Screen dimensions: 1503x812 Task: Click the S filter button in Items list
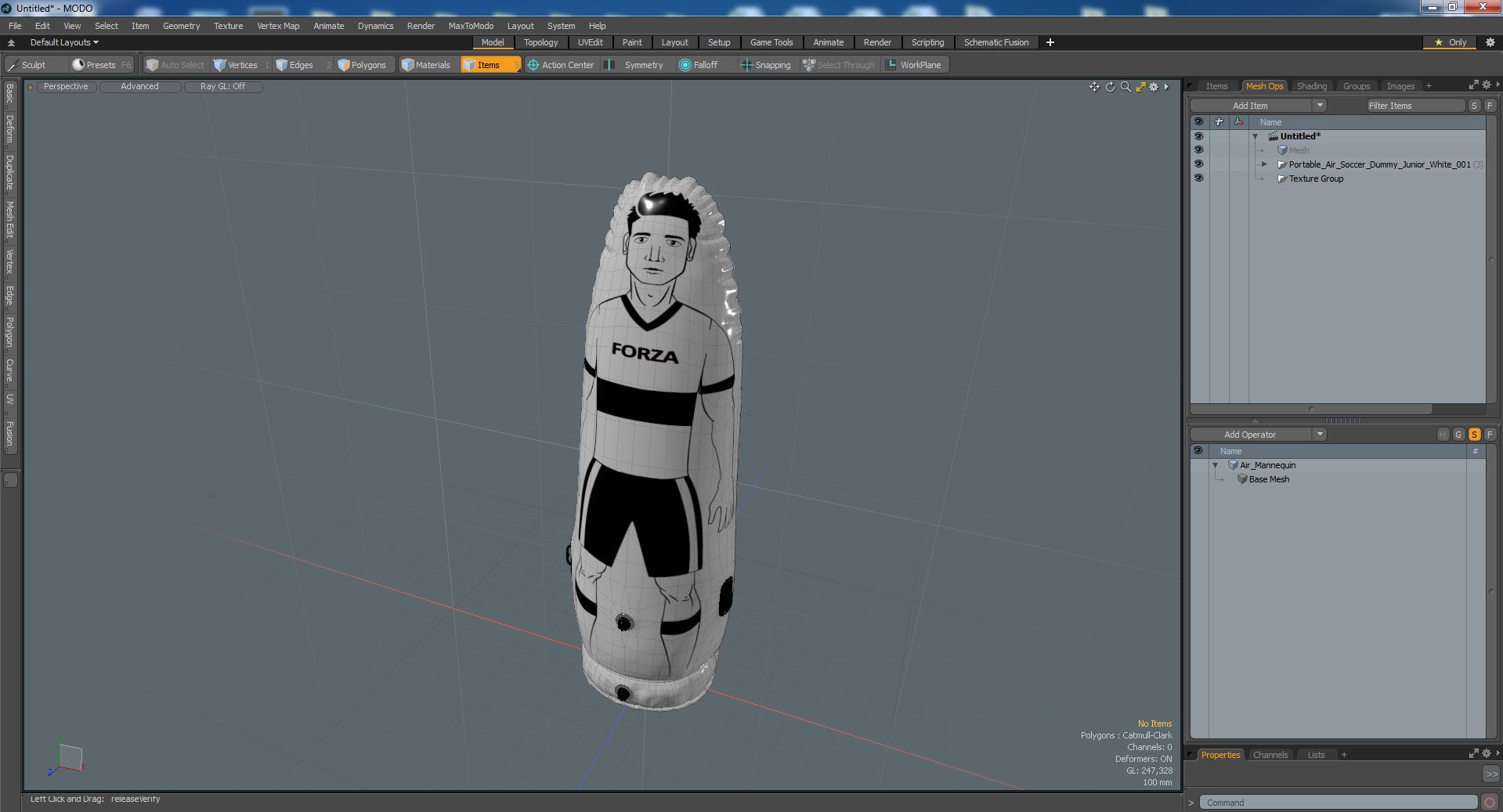1474,106
